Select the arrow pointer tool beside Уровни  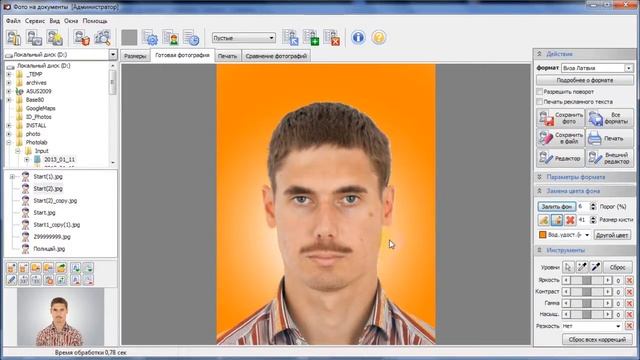(568, 267)
